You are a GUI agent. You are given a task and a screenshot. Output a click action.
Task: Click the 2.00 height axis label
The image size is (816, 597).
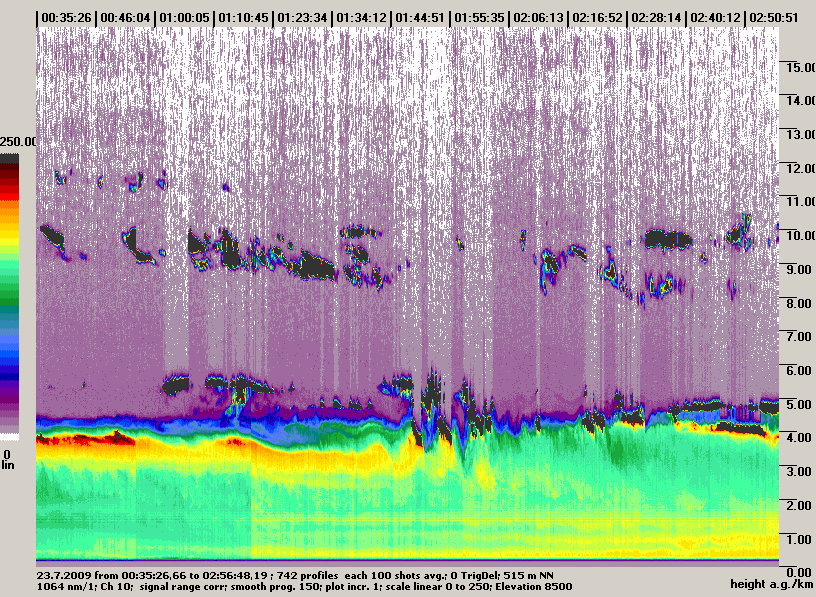tap(801, 505)
